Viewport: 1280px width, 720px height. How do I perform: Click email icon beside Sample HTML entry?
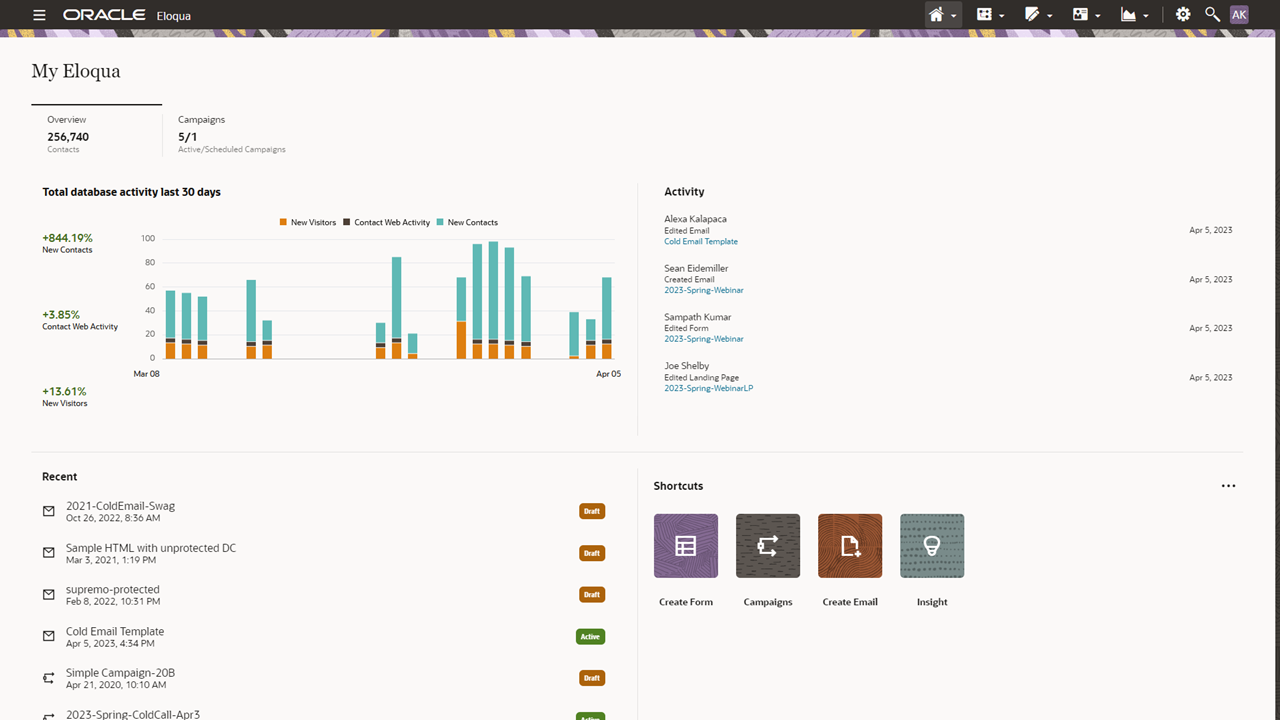point(48,553)
